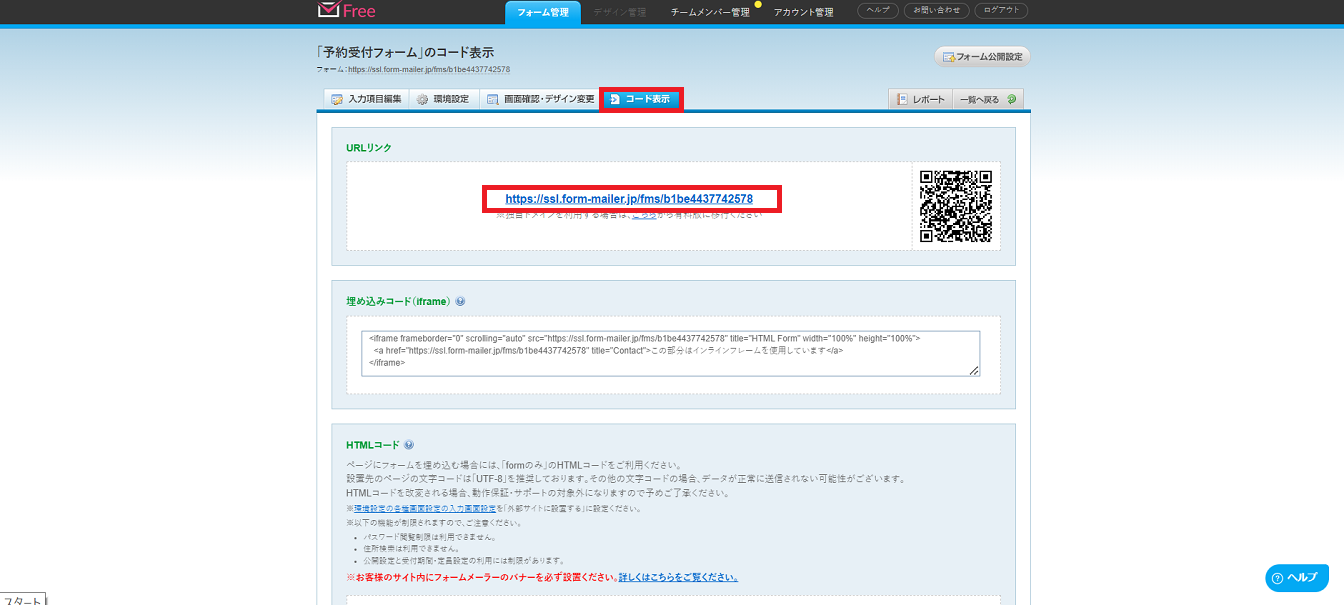Image resolution: width=1344 pixels, height=605 pixels.
Task: Click the help icon beside 埋め込みコード(iframe)
Action: 460,301
